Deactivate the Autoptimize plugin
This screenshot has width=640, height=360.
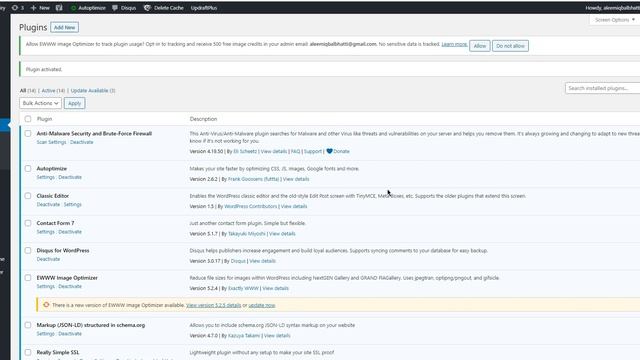70,177
